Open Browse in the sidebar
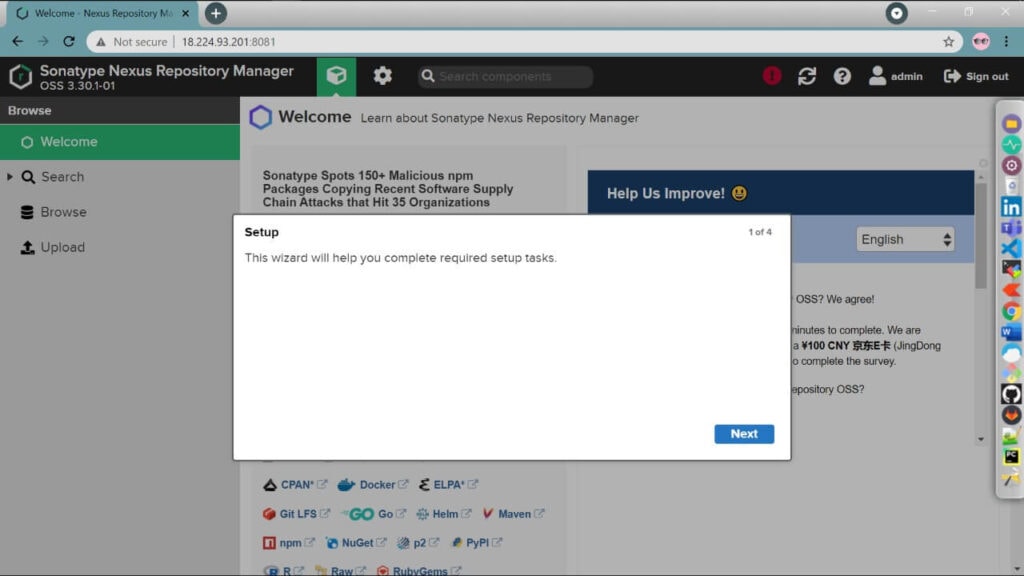The image size is (1024, 576). point(63,212)
